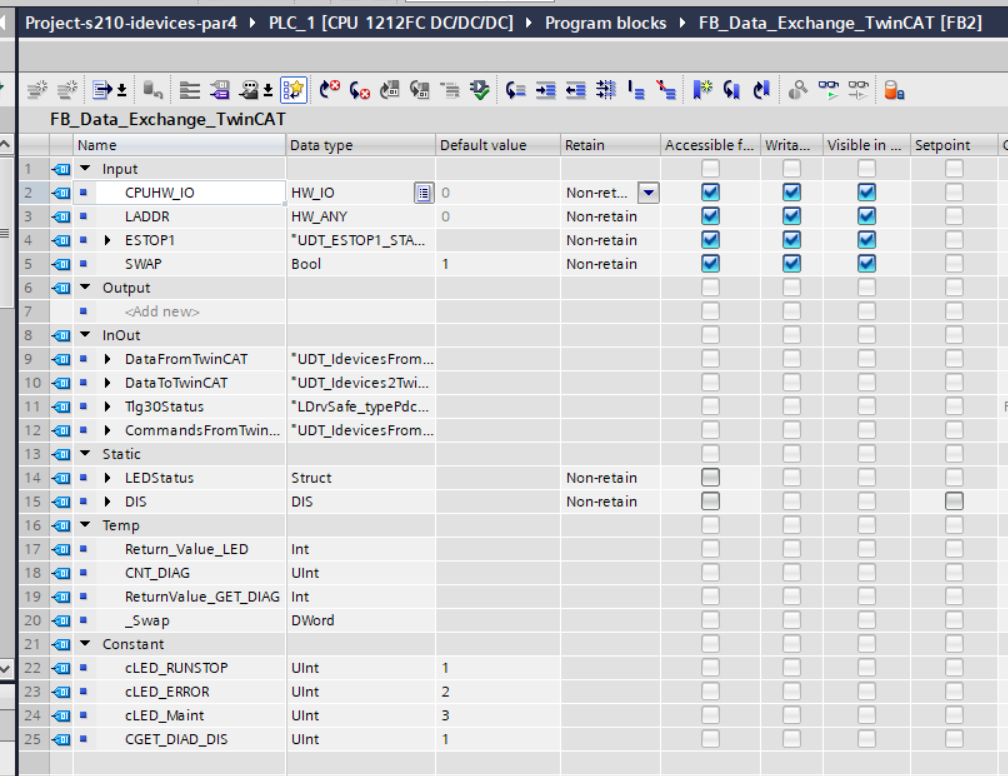The image size is (1008, 776).
Task: Collapse the Output section
Action: click(x=85, y=287)
